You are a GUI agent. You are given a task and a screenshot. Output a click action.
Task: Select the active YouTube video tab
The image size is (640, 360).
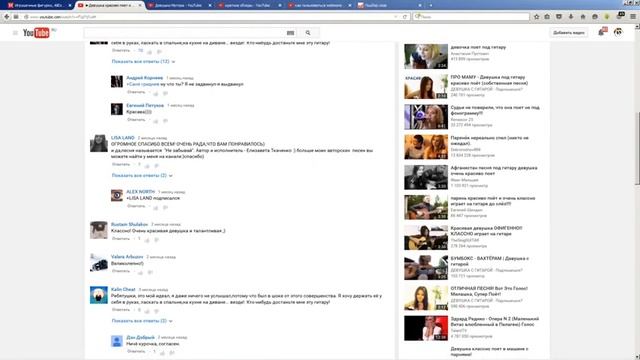[x=110, y=5]
